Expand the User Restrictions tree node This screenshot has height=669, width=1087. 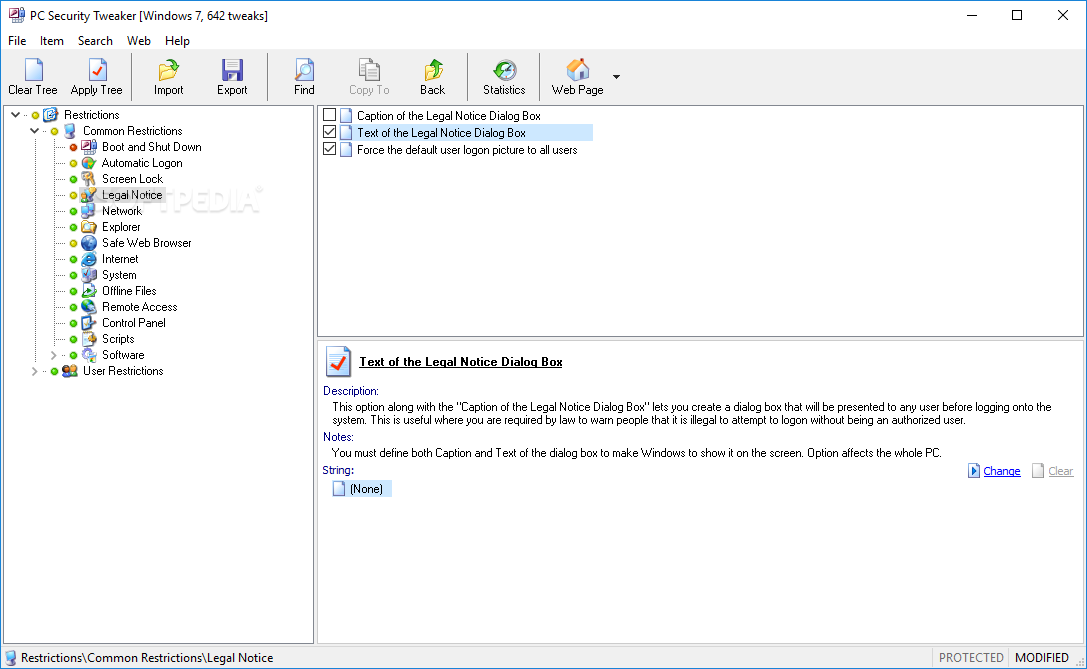tap(34, 371)
